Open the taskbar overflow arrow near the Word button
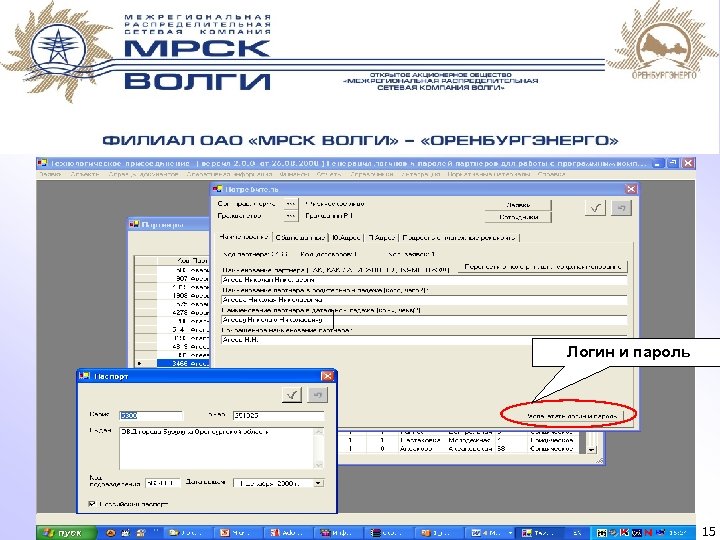The height and width of the screenshot is (540, 720). click(510, 533)
